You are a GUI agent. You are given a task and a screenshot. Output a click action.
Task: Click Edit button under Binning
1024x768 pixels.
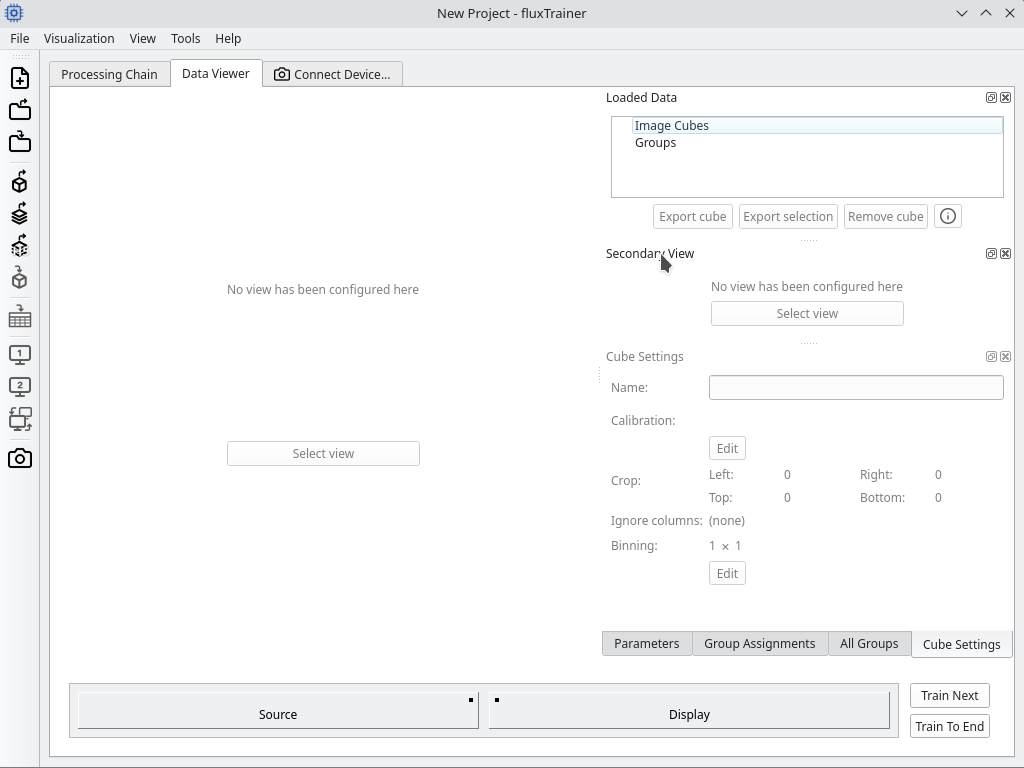click(x=727, y=573)
